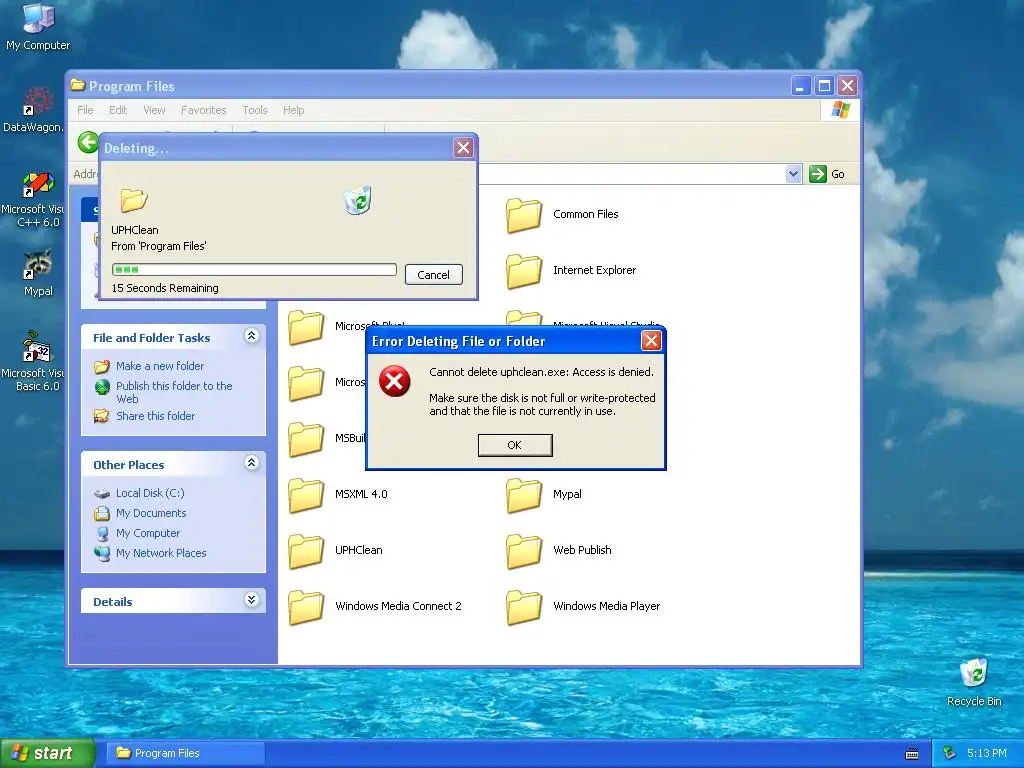Go to My Documents
This screenshot has height=768, width=1024.
point(151,513)
